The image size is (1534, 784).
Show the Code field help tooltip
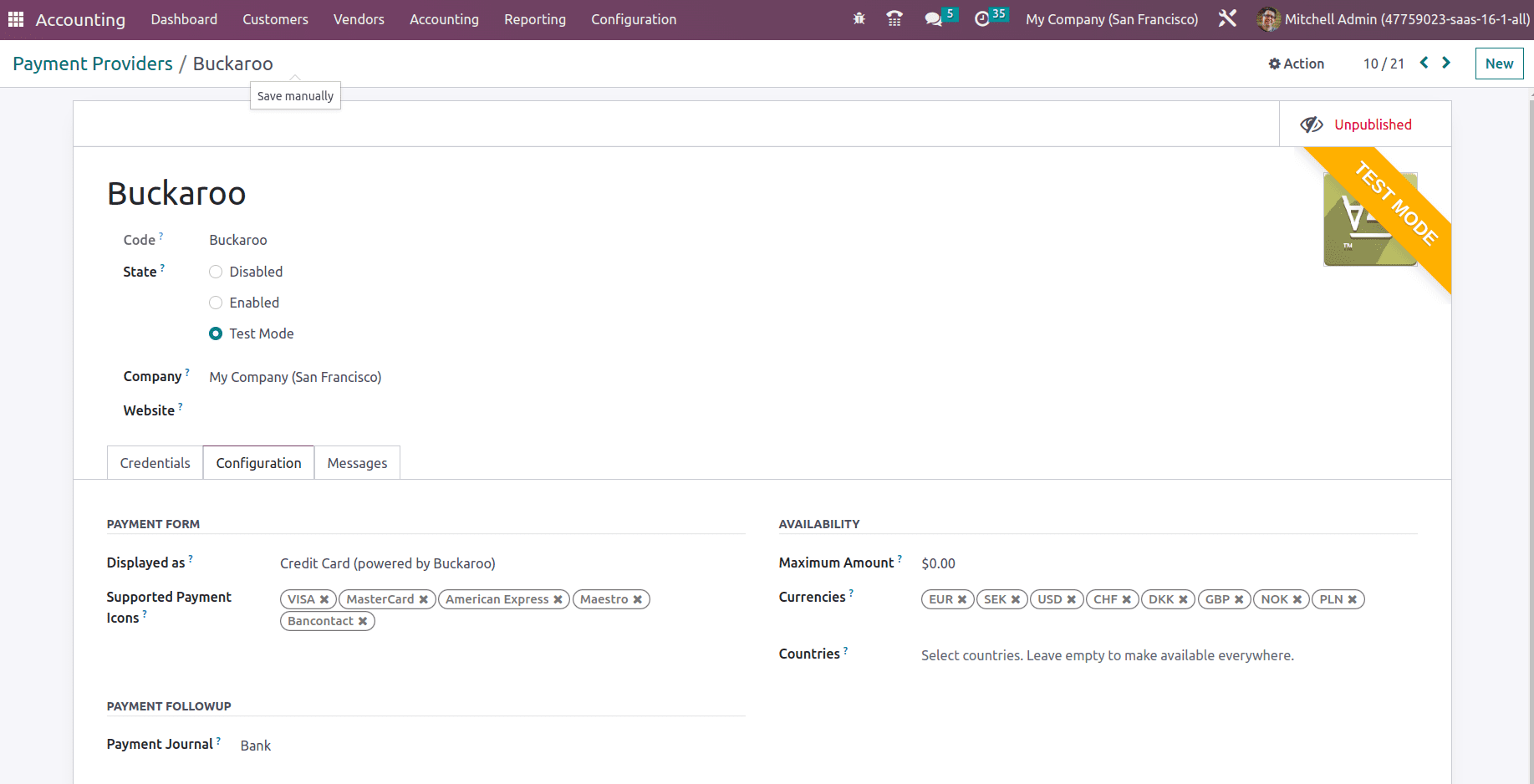[x=161, y=236]
